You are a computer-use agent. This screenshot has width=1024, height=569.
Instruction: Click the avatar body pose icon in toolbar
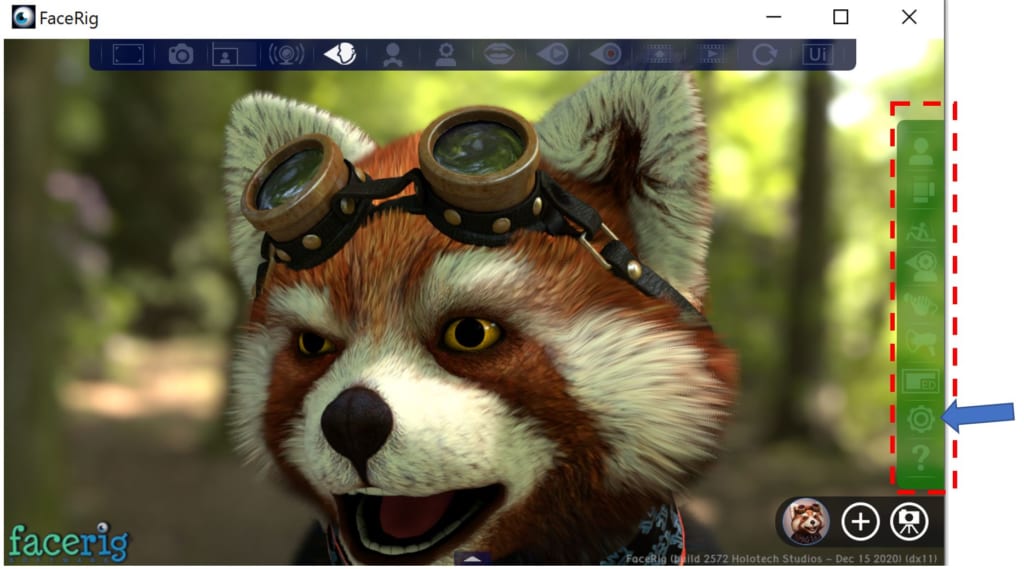click(x=392, y=55)
